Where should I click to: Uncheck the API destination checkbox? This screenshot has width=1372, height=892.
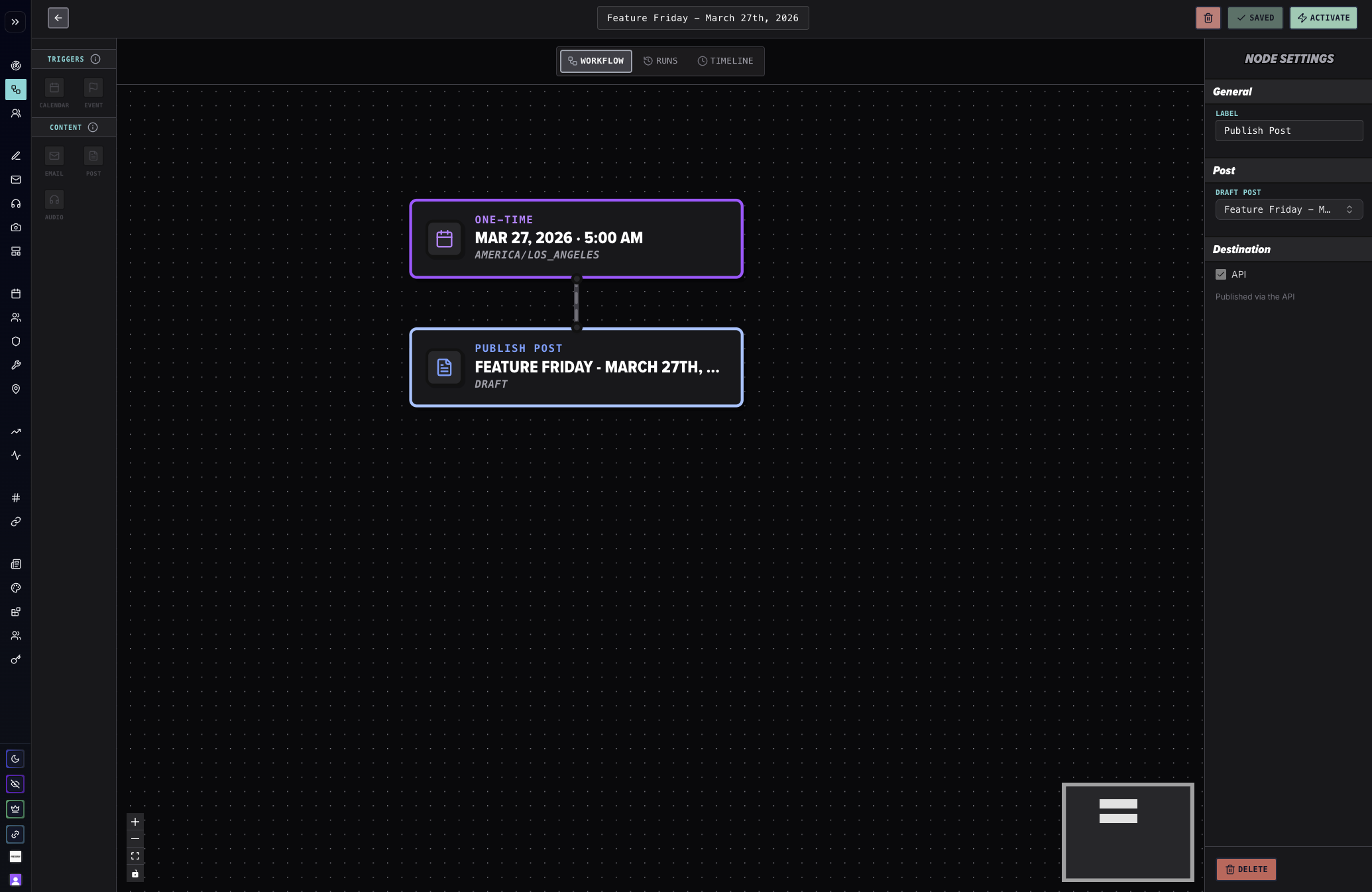1221,274
